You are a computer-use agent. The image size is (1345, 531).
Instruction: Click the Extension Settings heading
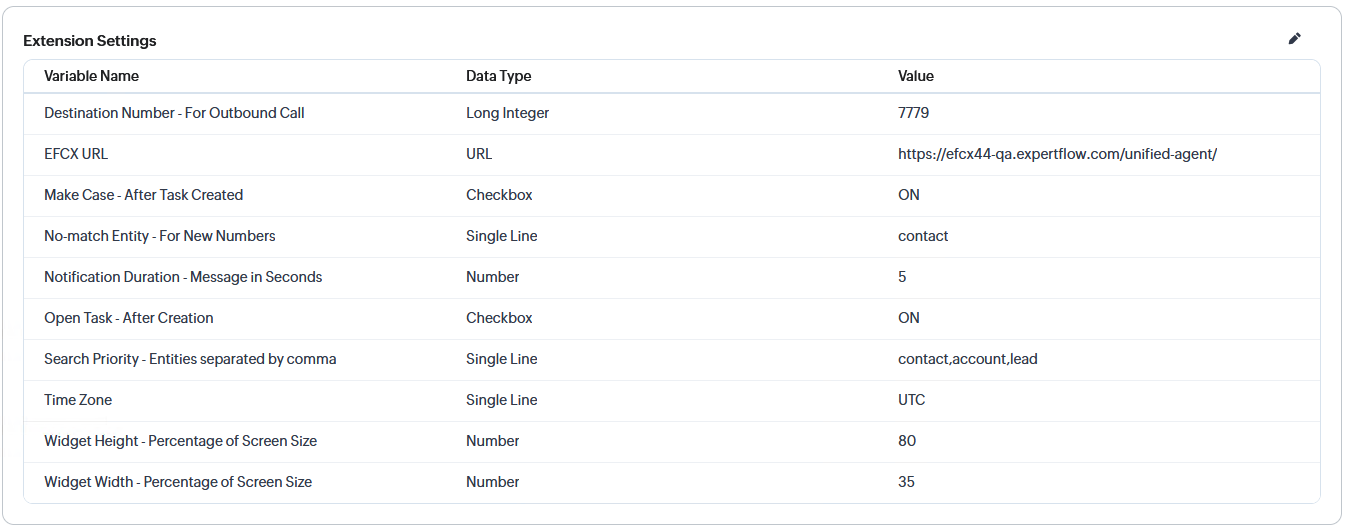coord(90,41)
